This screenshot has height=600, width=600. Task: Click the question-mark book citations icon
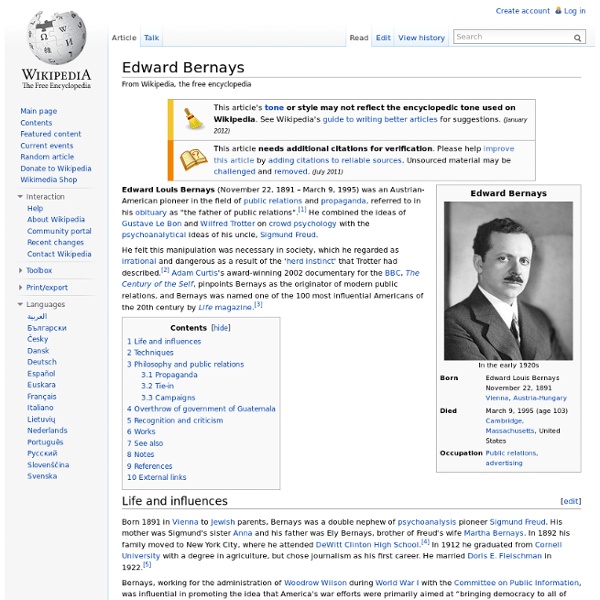(194, 160)
